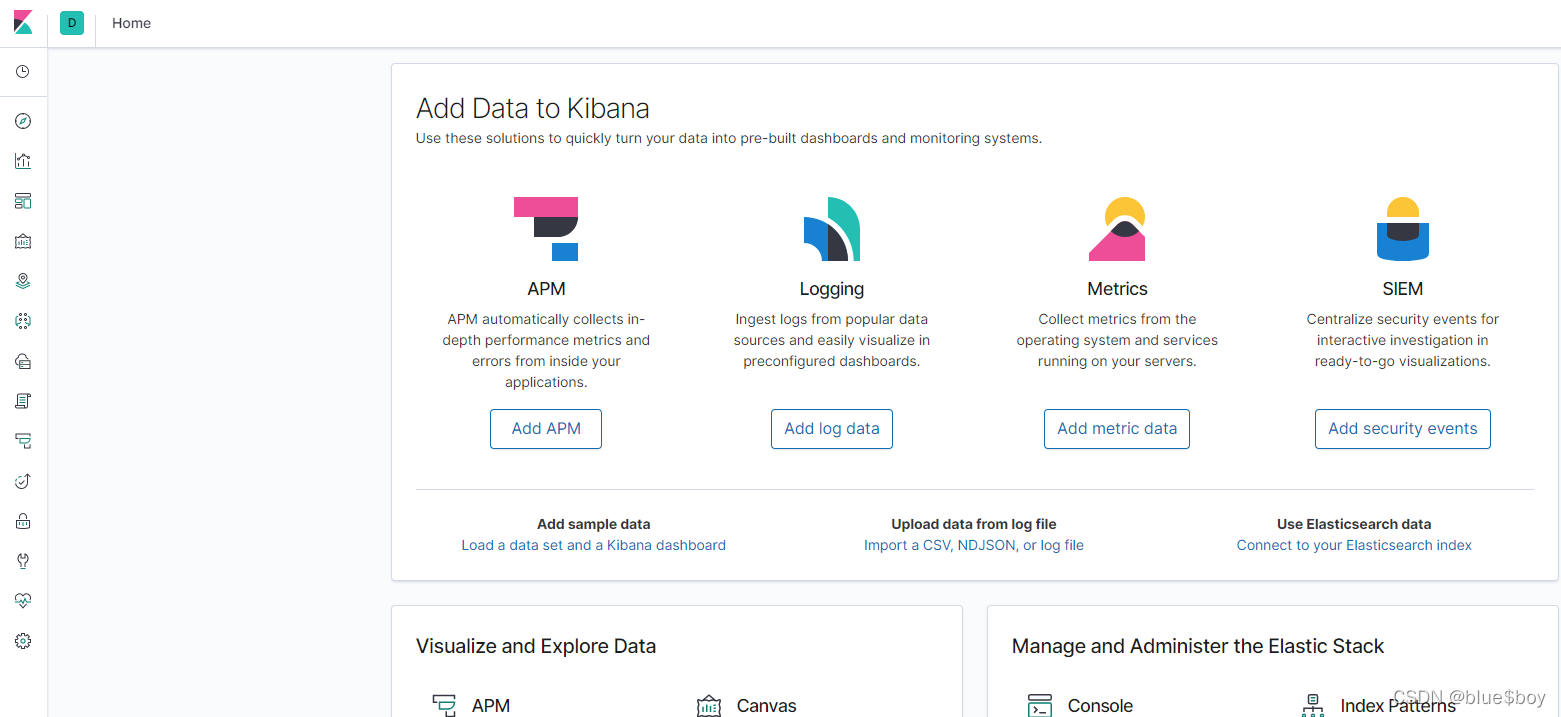
Task: Open Machine Learning icon in sidebar
Action: pos(23,321)
